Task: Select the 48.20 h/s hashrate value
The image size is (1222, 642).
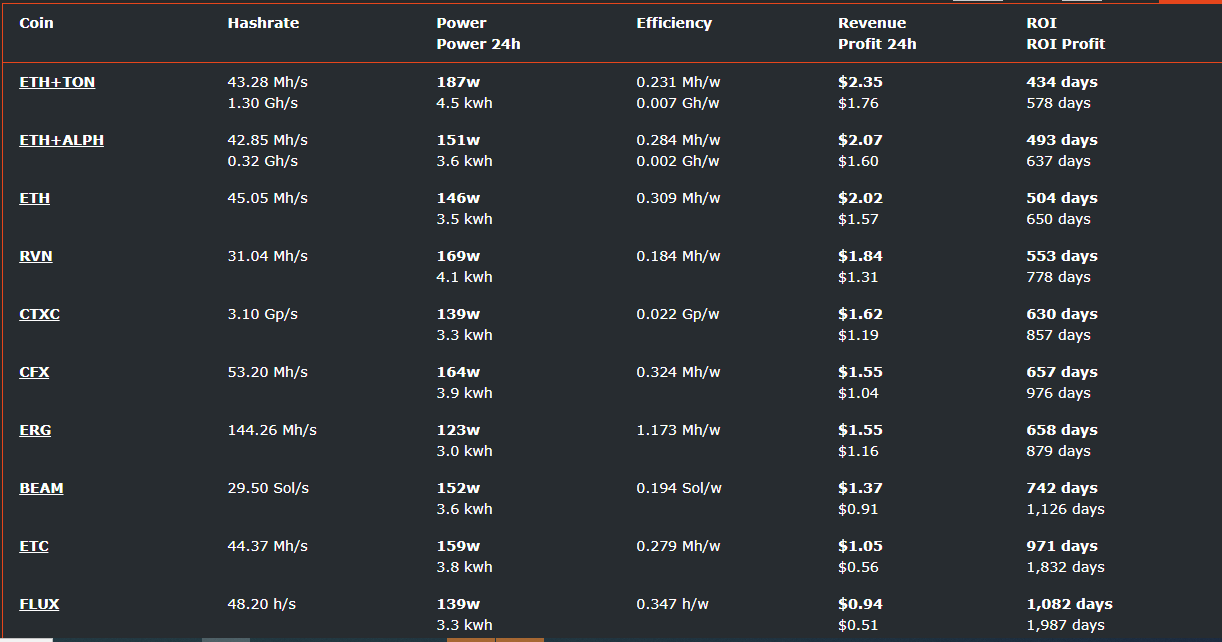Action: point(262,604)
